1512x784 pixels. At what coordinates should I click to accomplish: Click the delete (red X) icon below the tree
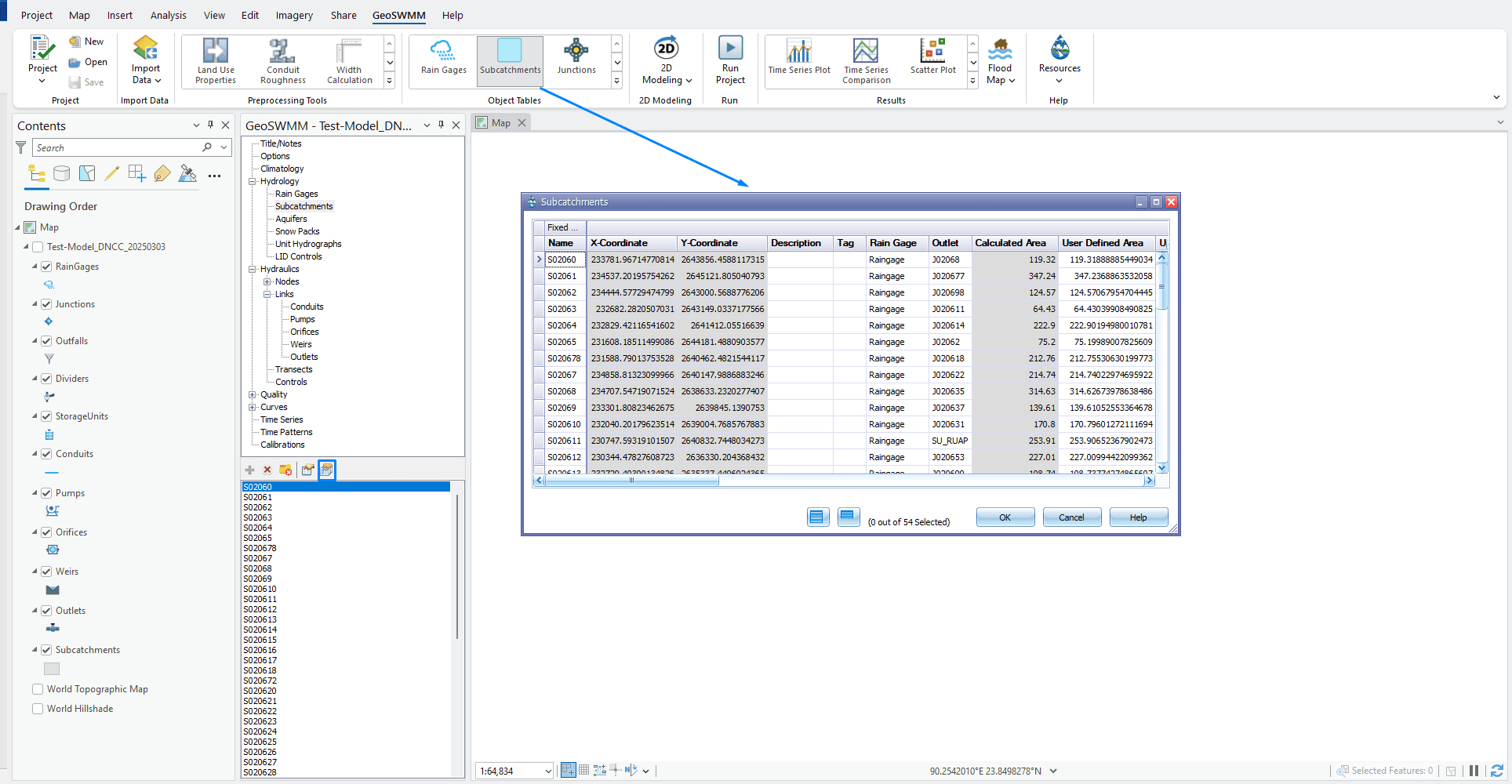tap(267, 470)
